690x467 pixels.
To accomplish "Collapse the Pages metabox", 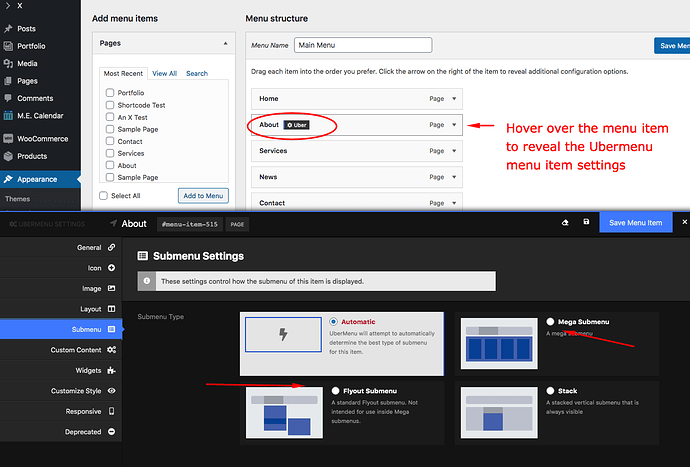I will click(x=225, y=43).
